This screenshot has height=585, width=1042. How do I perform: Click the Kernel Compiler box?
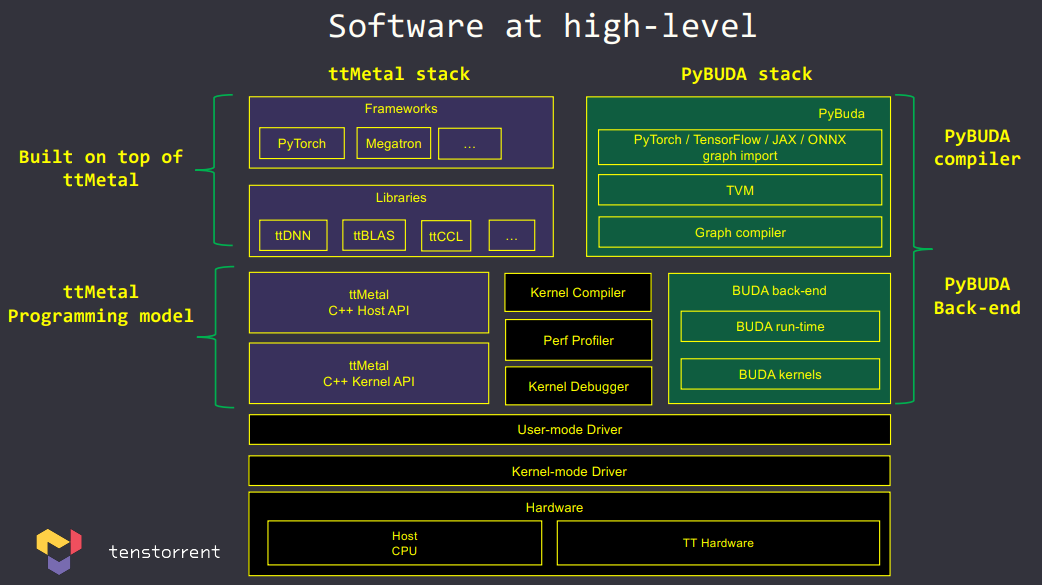click(578, 292)
